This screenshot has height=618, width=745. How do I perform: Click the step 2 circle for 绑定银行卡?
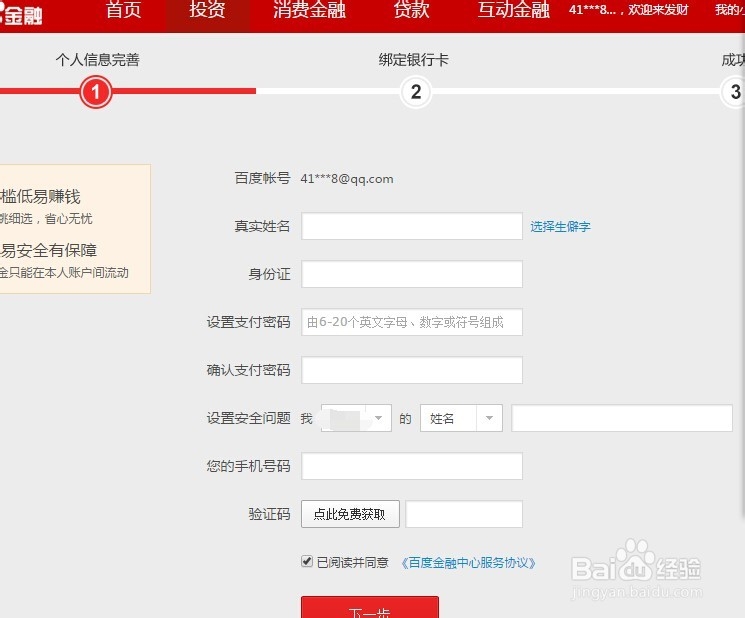(416, 92)
